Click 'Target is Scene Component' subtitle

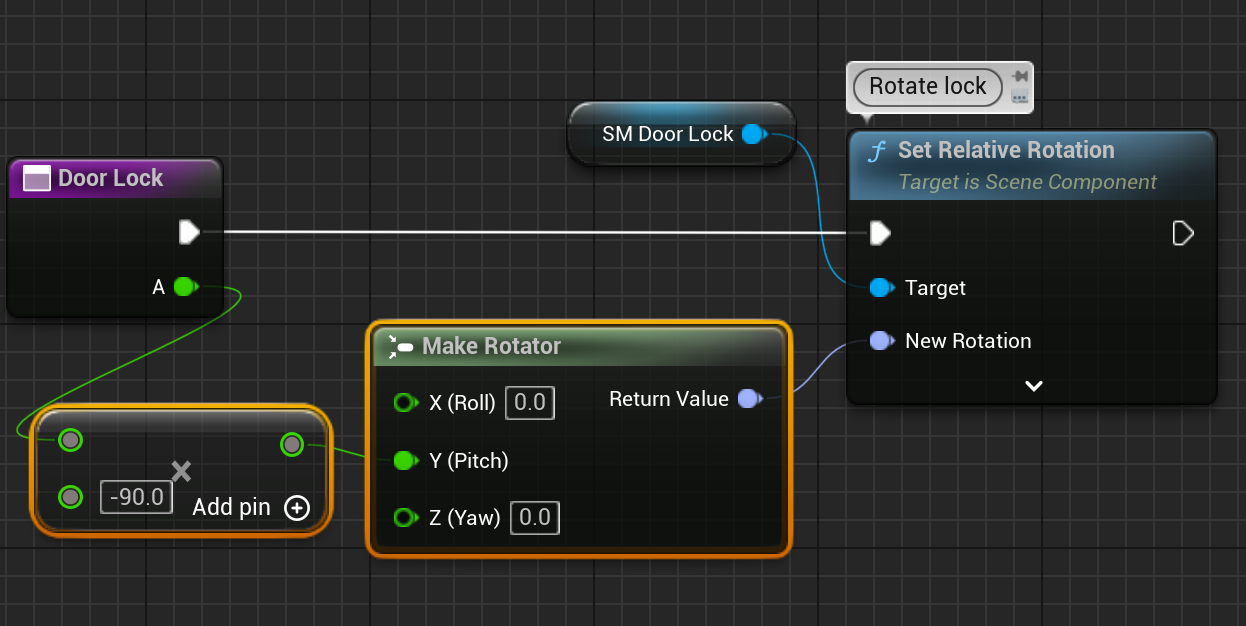pyautogui.click(x=1027, y=182)
